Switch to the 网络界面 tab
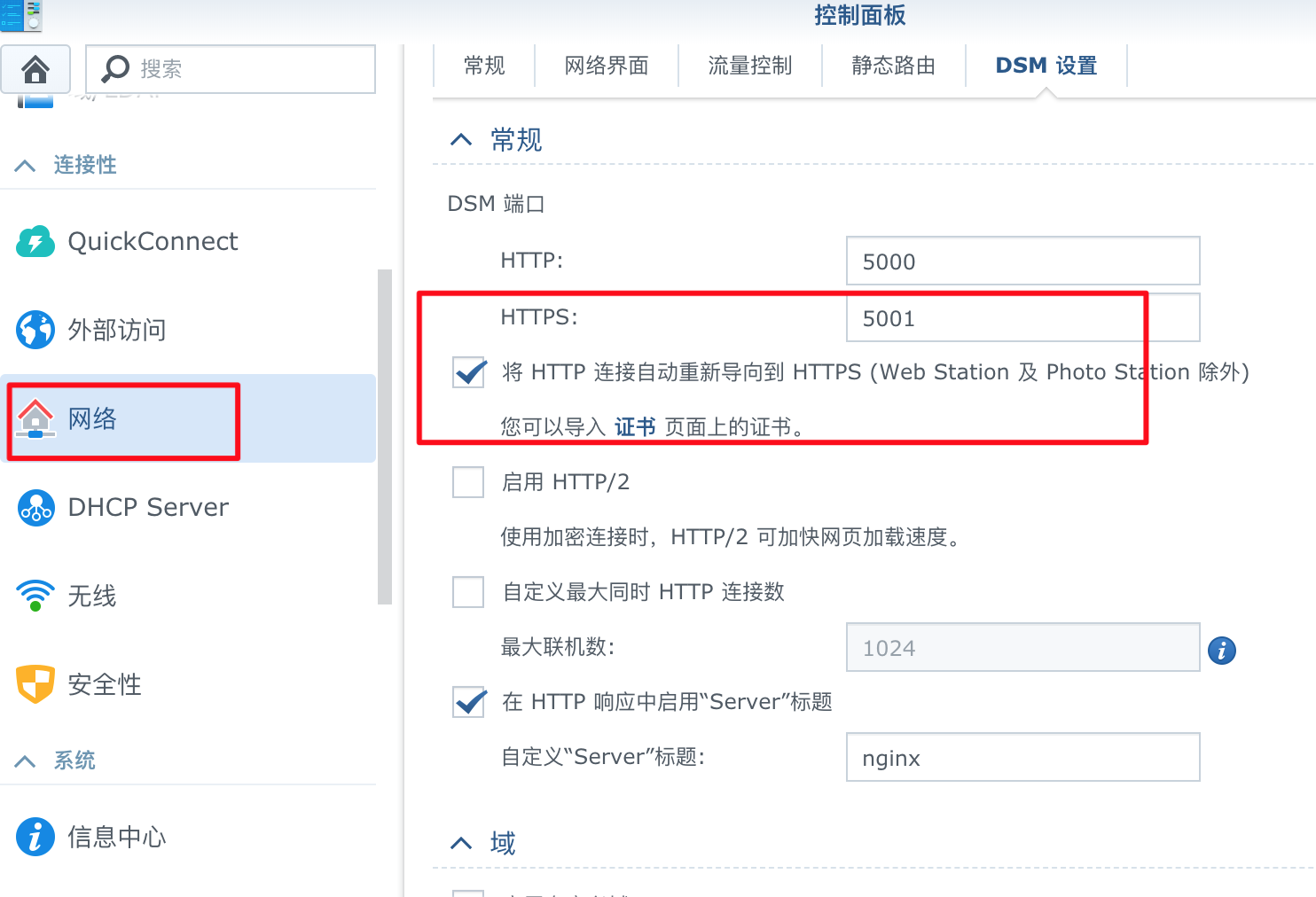The width and height of the screenshot is (1316, 897). (607, 66)
